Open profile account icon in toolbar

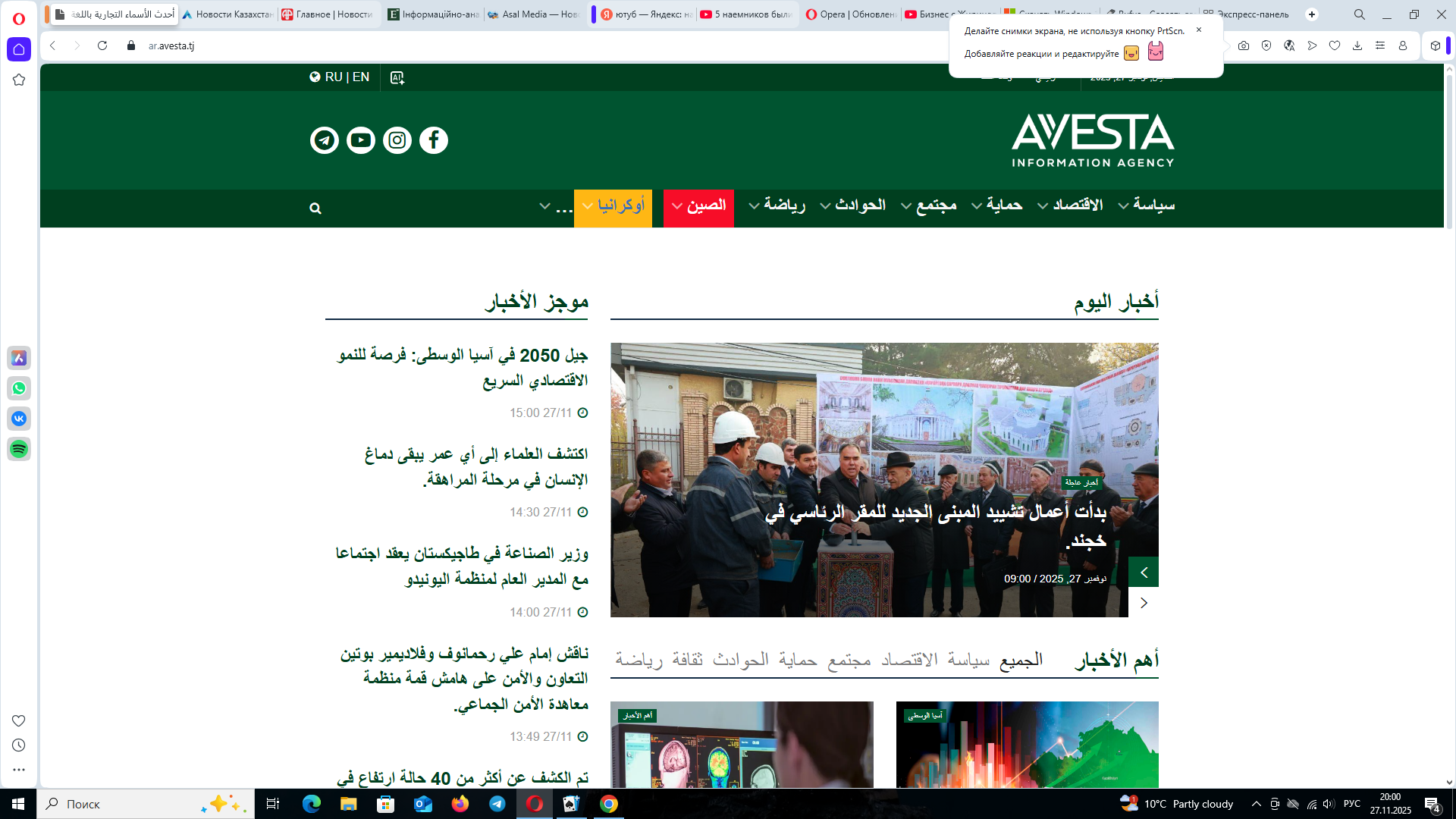pos(1403,45)
